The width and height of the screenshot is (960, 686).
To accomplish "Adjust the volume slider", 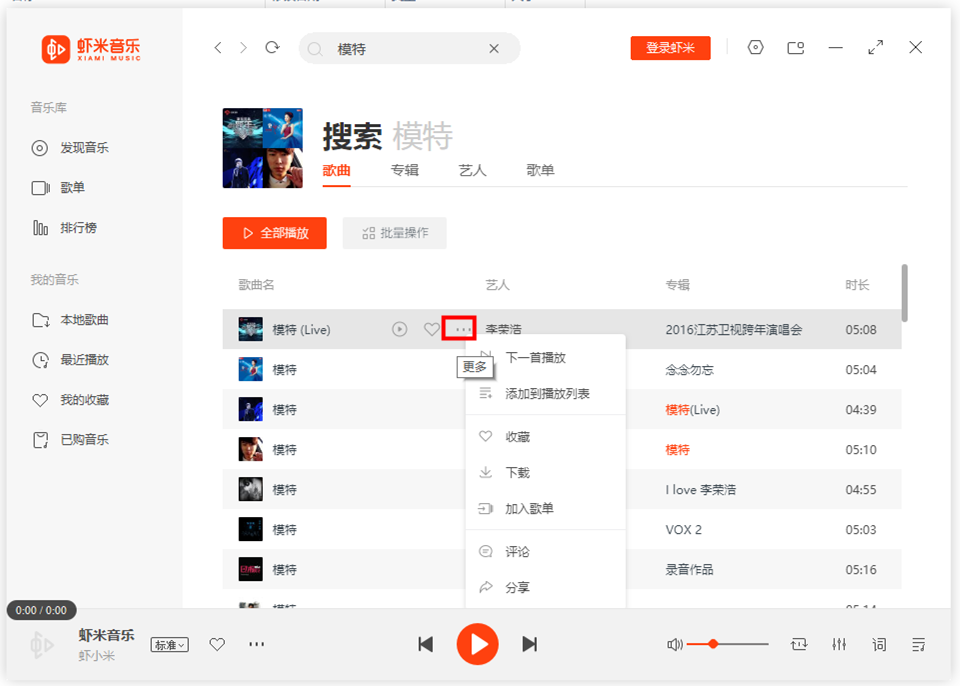I will [713, 644].
